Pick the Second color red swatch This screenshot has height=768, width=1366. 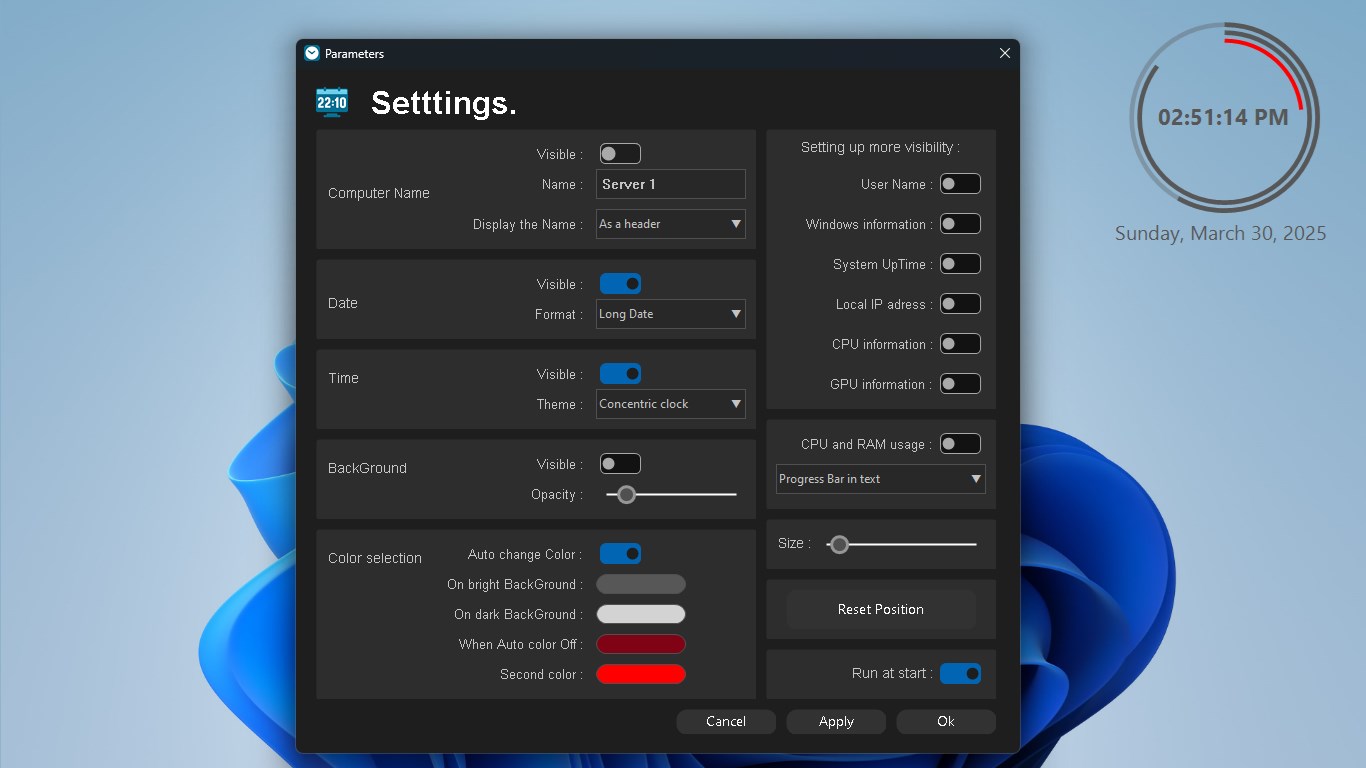(641, 674)
